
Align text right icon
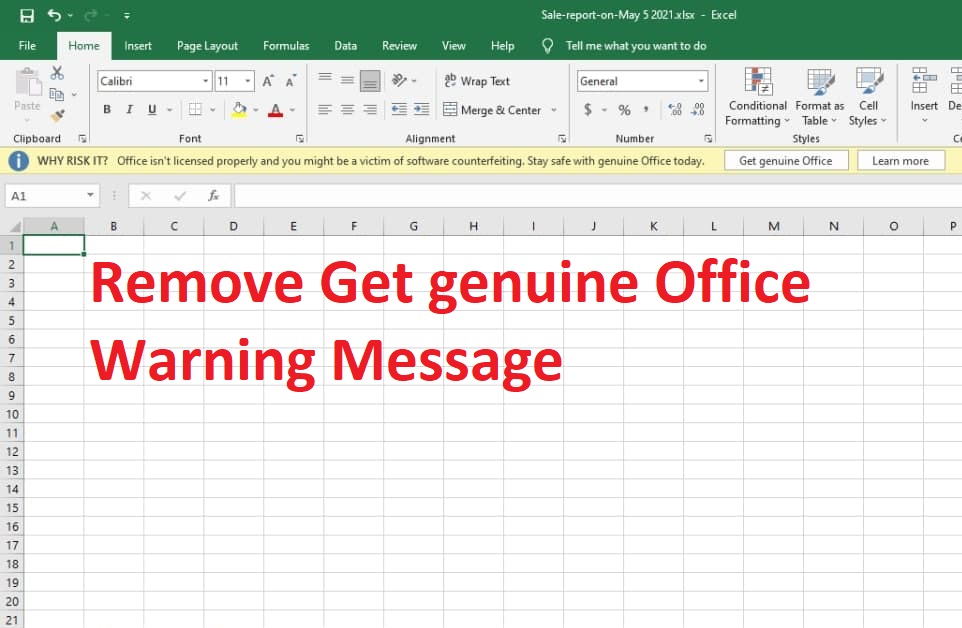click(x=370, y=110)
